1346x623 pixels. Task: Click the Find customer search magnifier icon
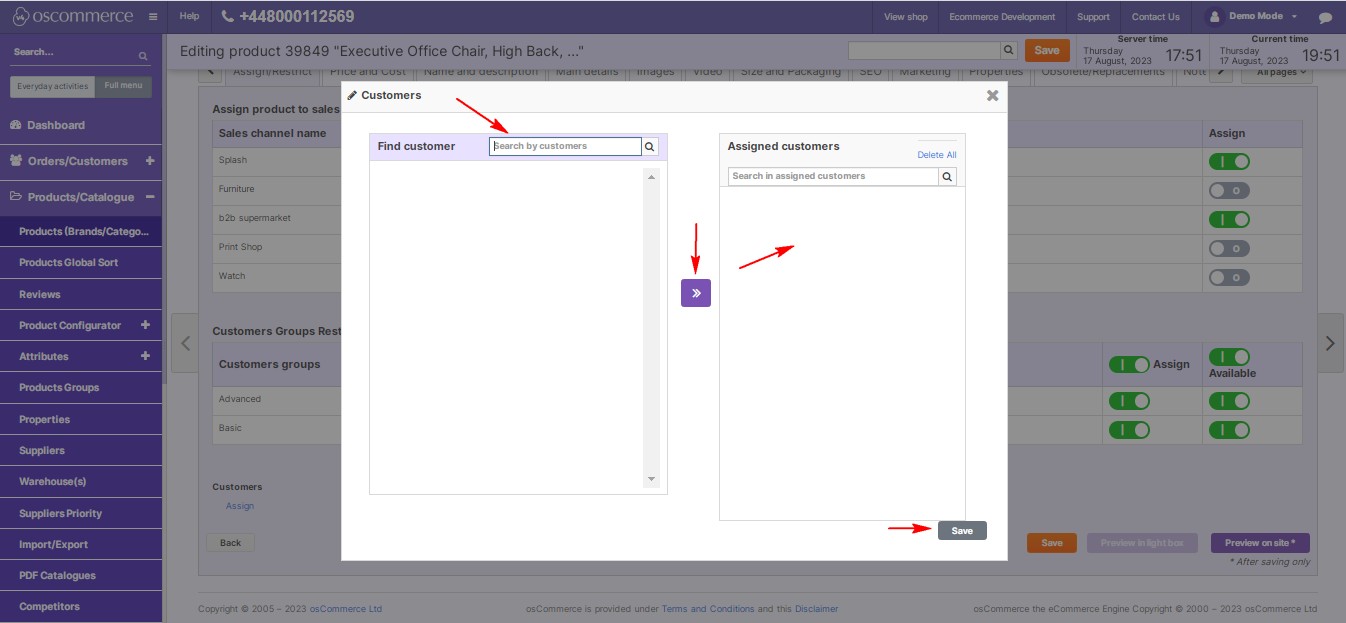pos(650,146)
